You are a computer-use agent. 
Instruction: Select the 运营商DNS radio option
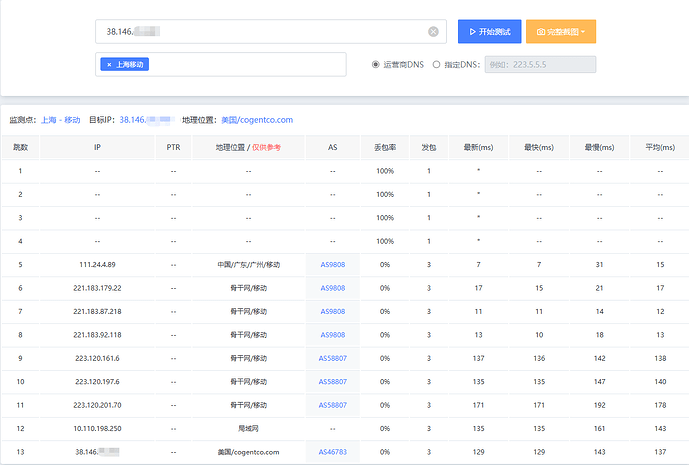(376, 65)
